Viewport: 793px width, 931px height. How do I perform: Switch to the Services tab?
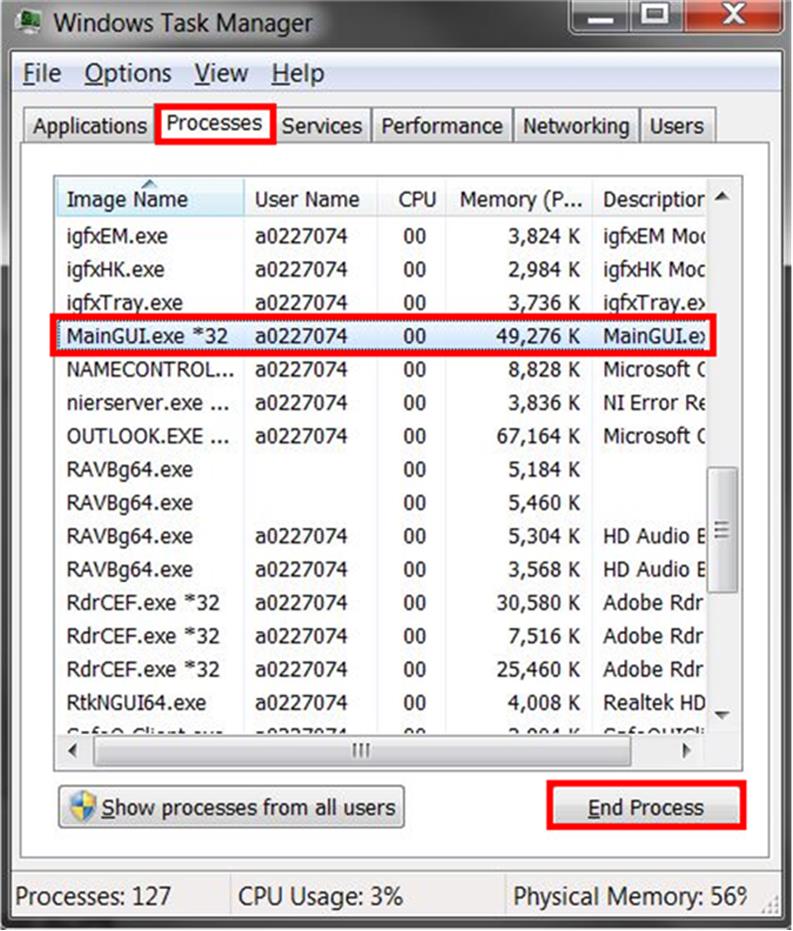click(321, 126)
